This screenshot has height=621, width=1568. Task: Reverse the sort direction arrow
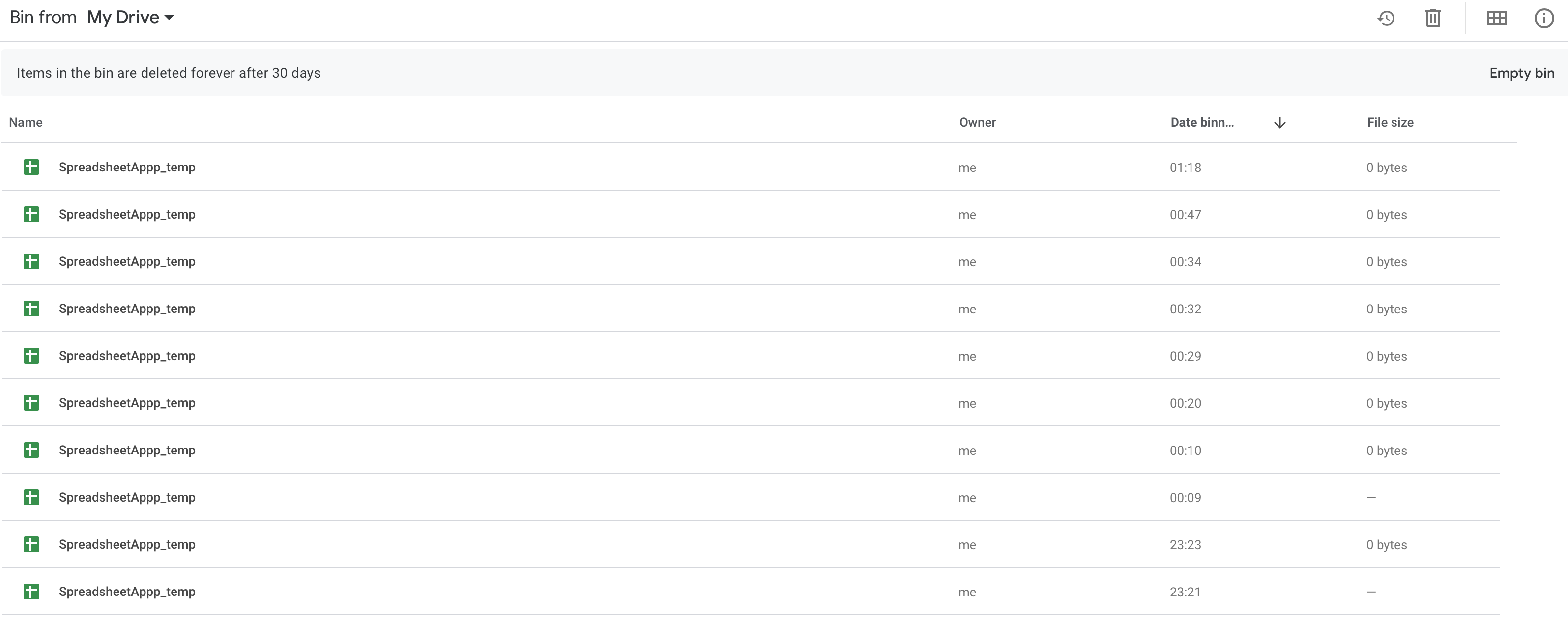1279,123
